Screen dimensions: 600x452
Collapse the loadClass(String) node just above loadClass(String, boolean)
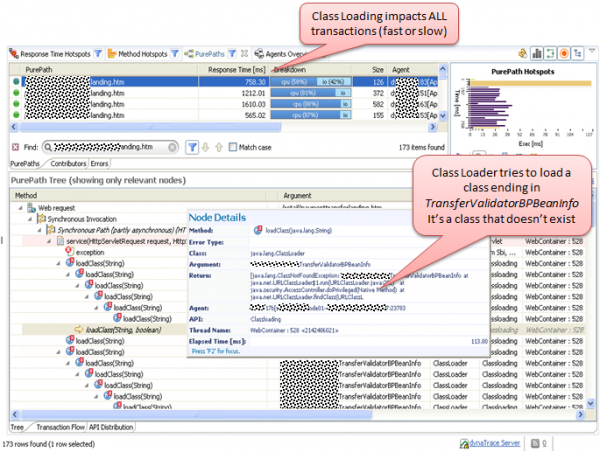96,308
